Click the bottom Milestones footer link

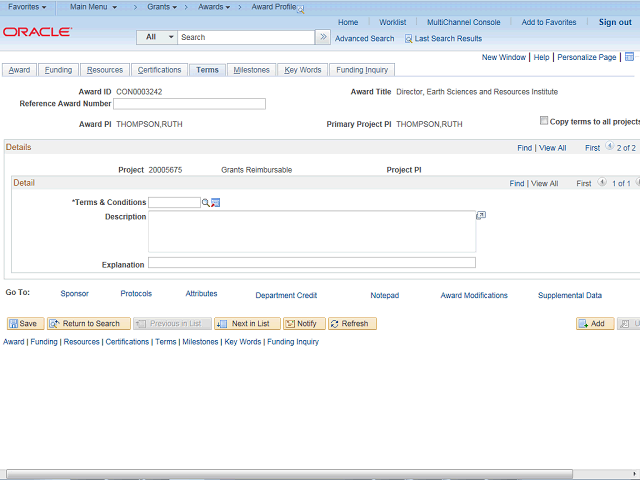(x=200, y=342)
